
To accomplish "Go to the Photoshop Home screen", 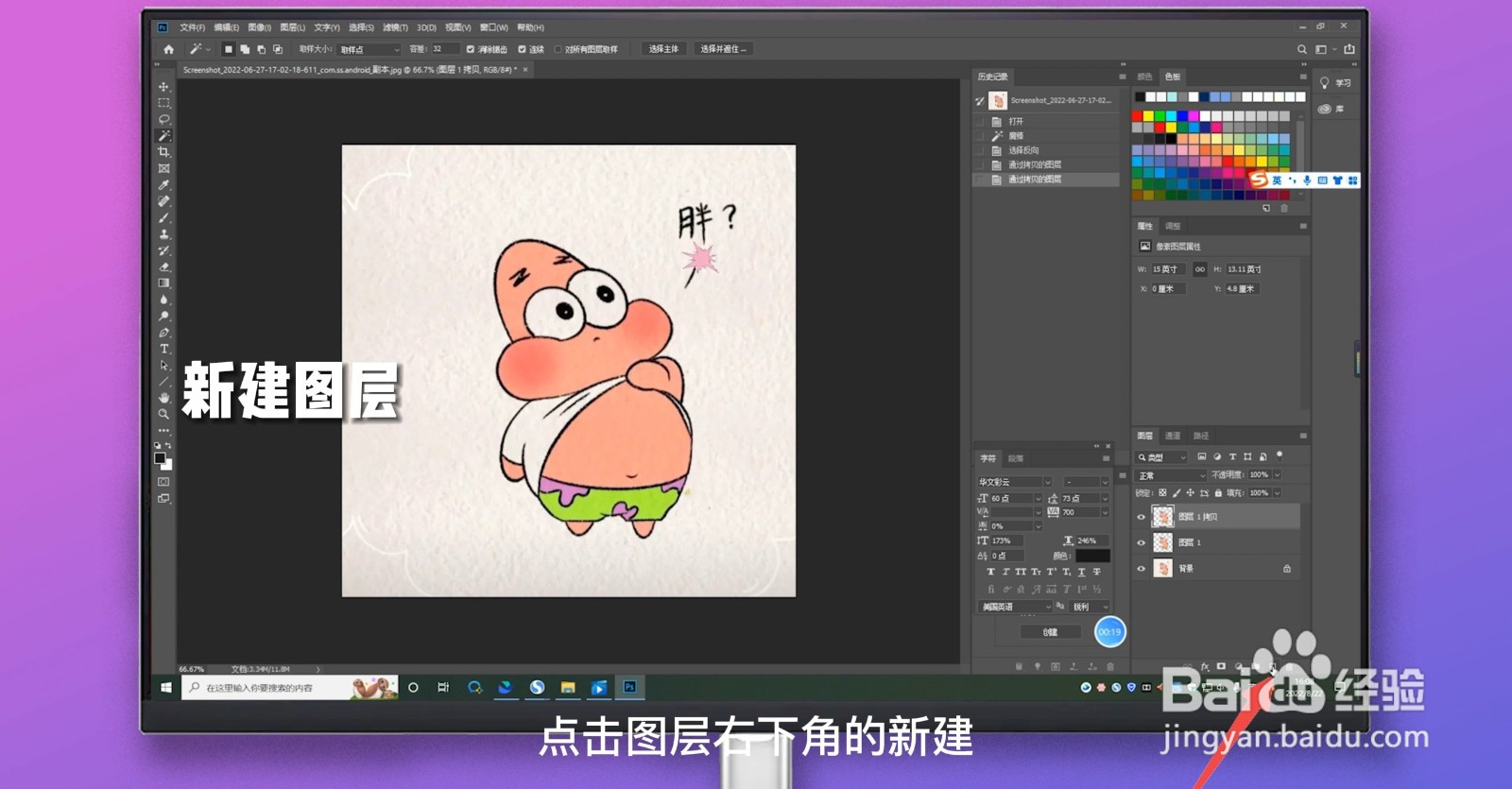I will [168, 49].
